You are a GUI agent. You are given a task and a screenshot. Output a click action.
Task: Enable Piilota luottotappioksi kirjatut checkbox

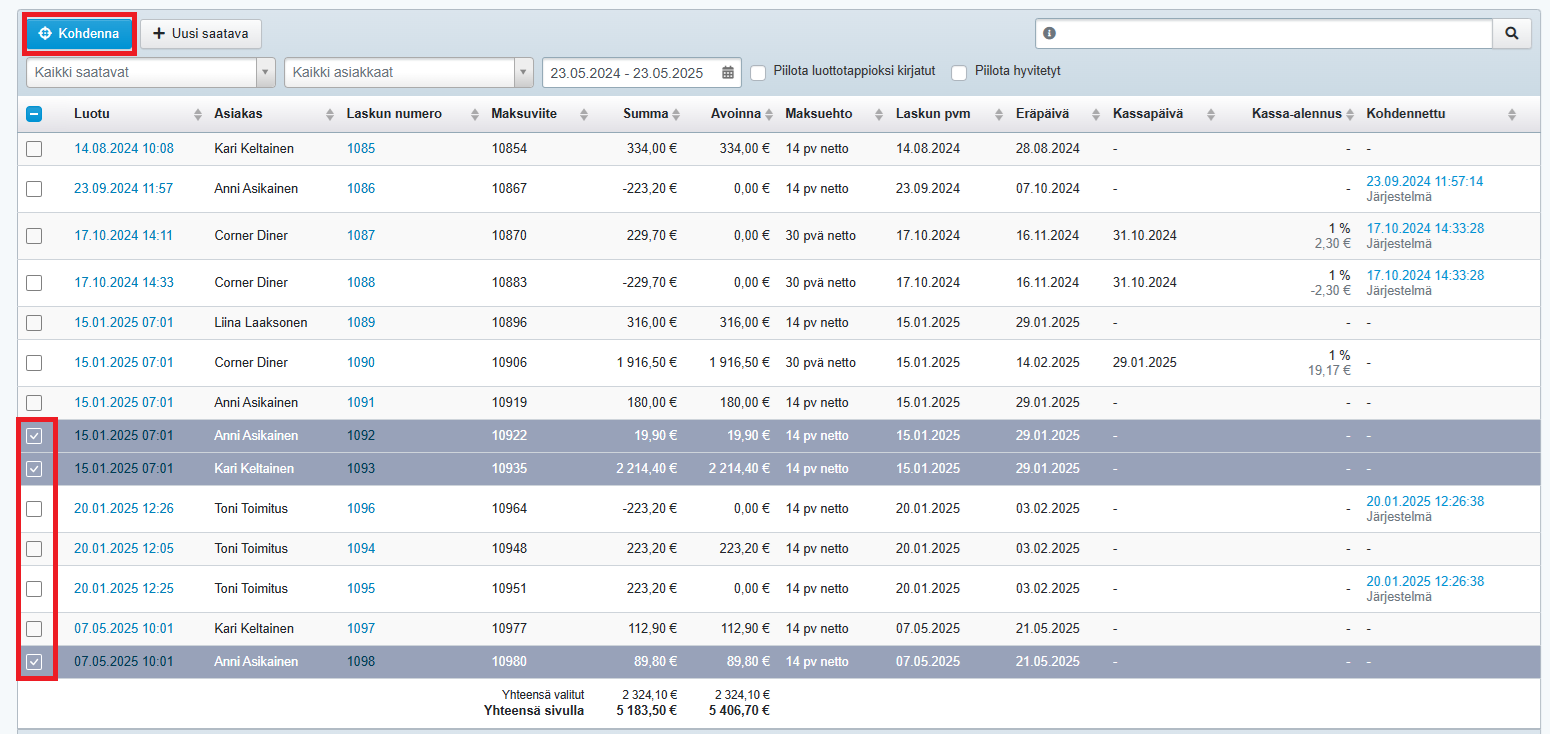coord(758,72)
